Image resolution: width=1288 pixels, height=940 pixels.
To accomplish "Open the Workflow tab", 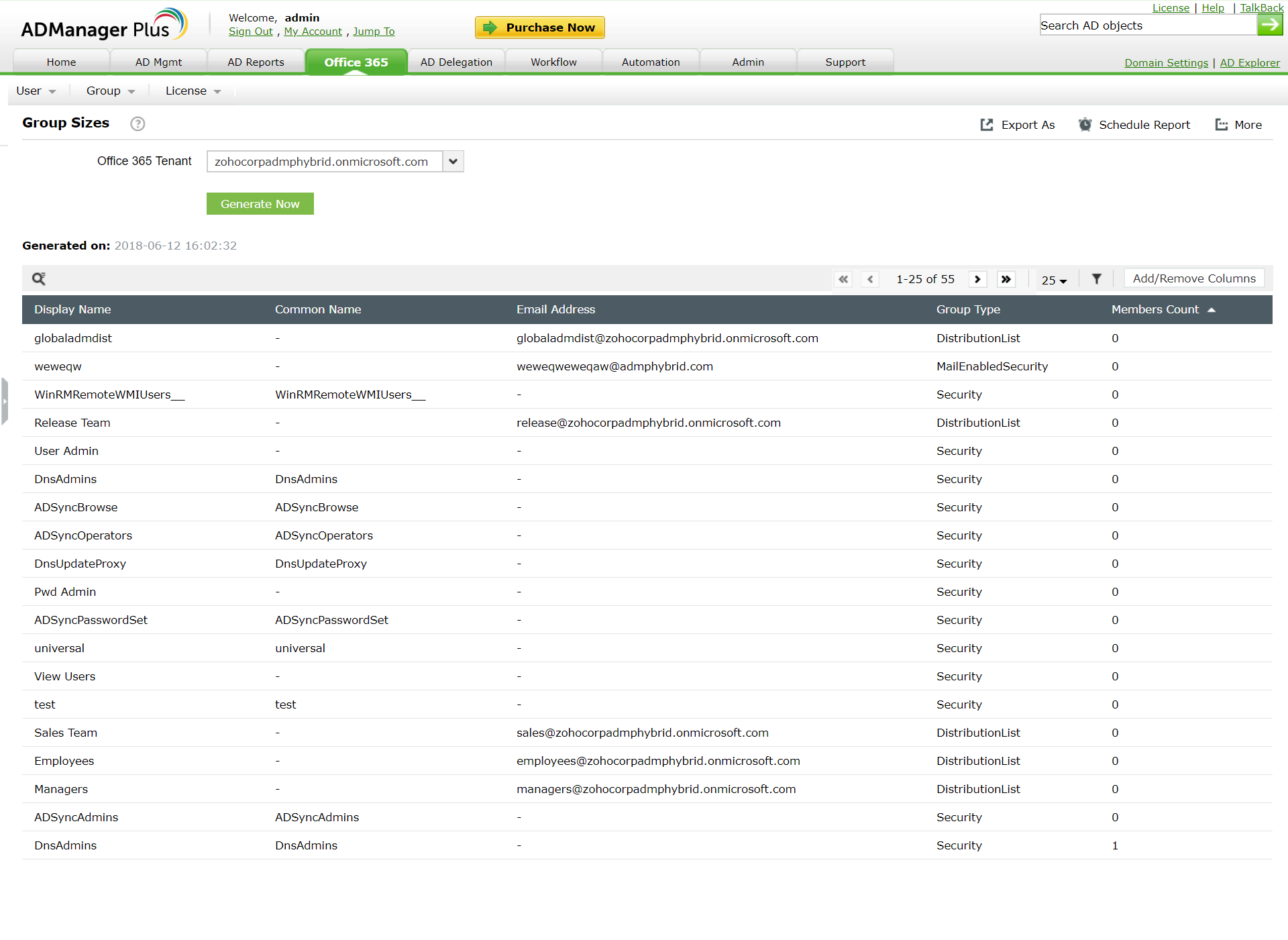I will (x=553, y=62).
